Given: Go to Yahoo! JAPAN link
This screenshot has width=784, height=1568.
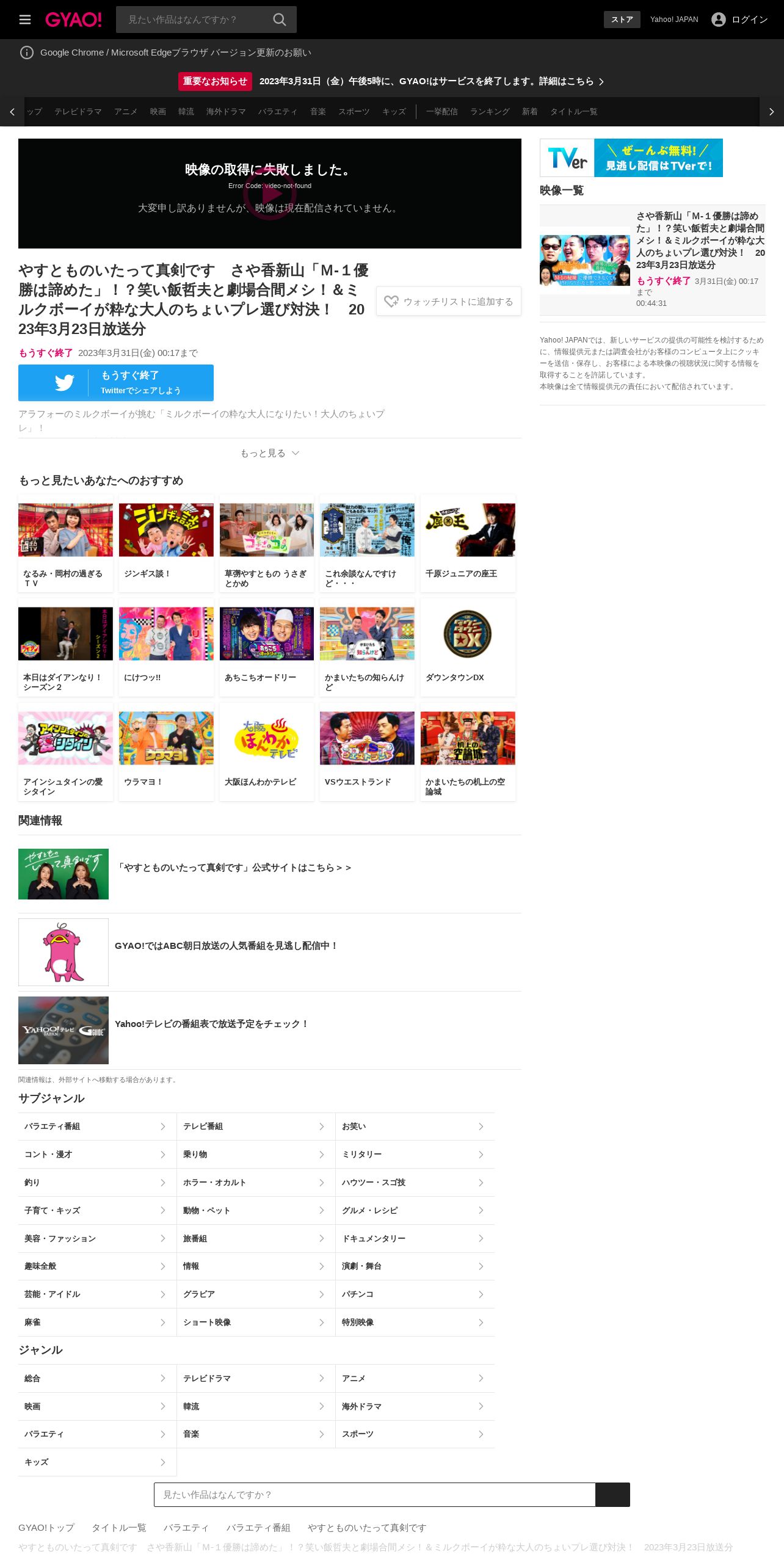Looking at the screenshot, I should pyautogui.click(x=674, y=20).
